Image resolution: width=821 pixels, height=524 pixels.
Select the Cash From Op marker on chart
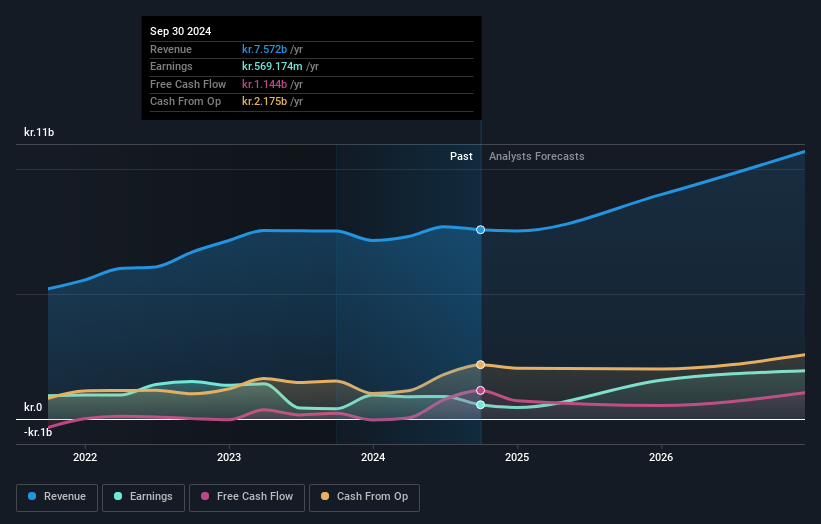pos(481,365)
